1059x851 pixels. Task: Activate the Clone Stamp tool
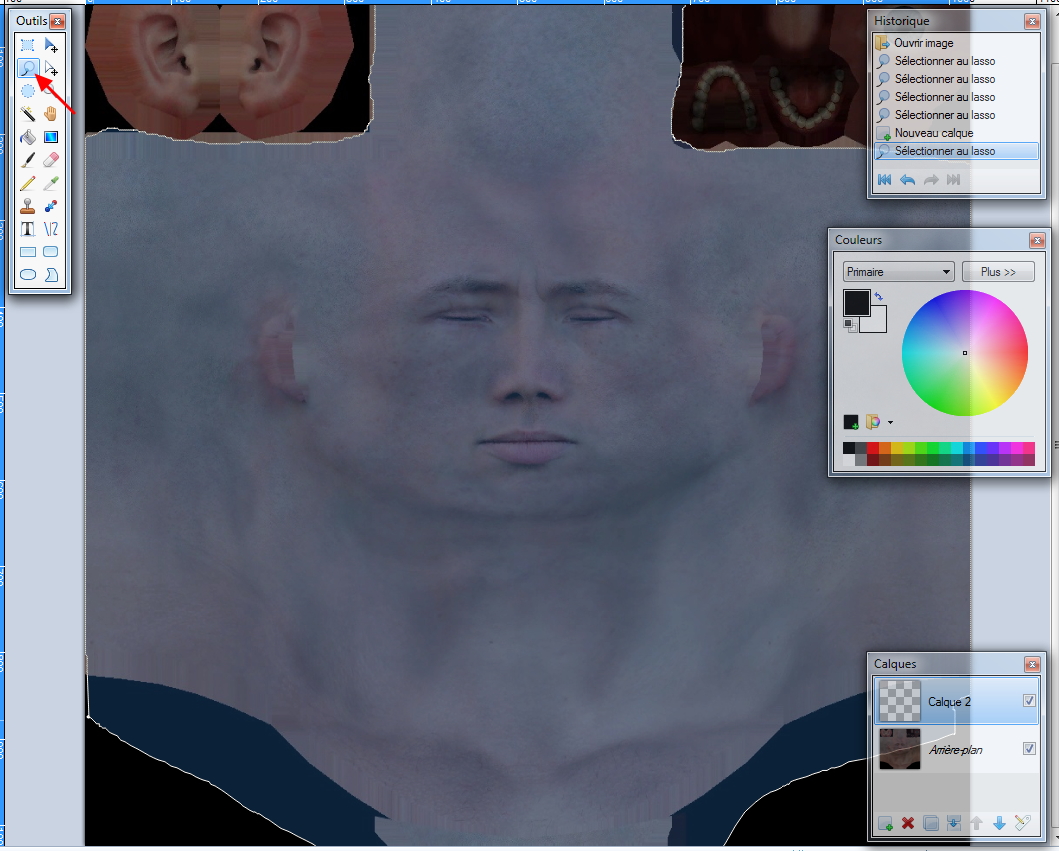click(x=28, y=206)
